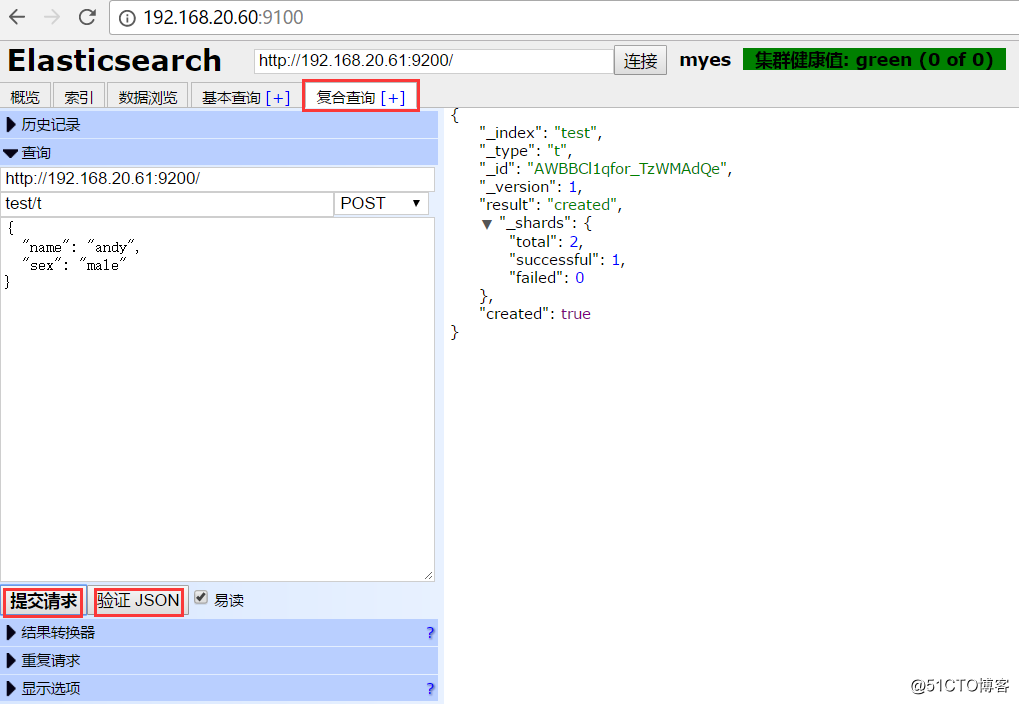Click the "total": 2 line
The image size is (1019, 704).
click(546, 242)
